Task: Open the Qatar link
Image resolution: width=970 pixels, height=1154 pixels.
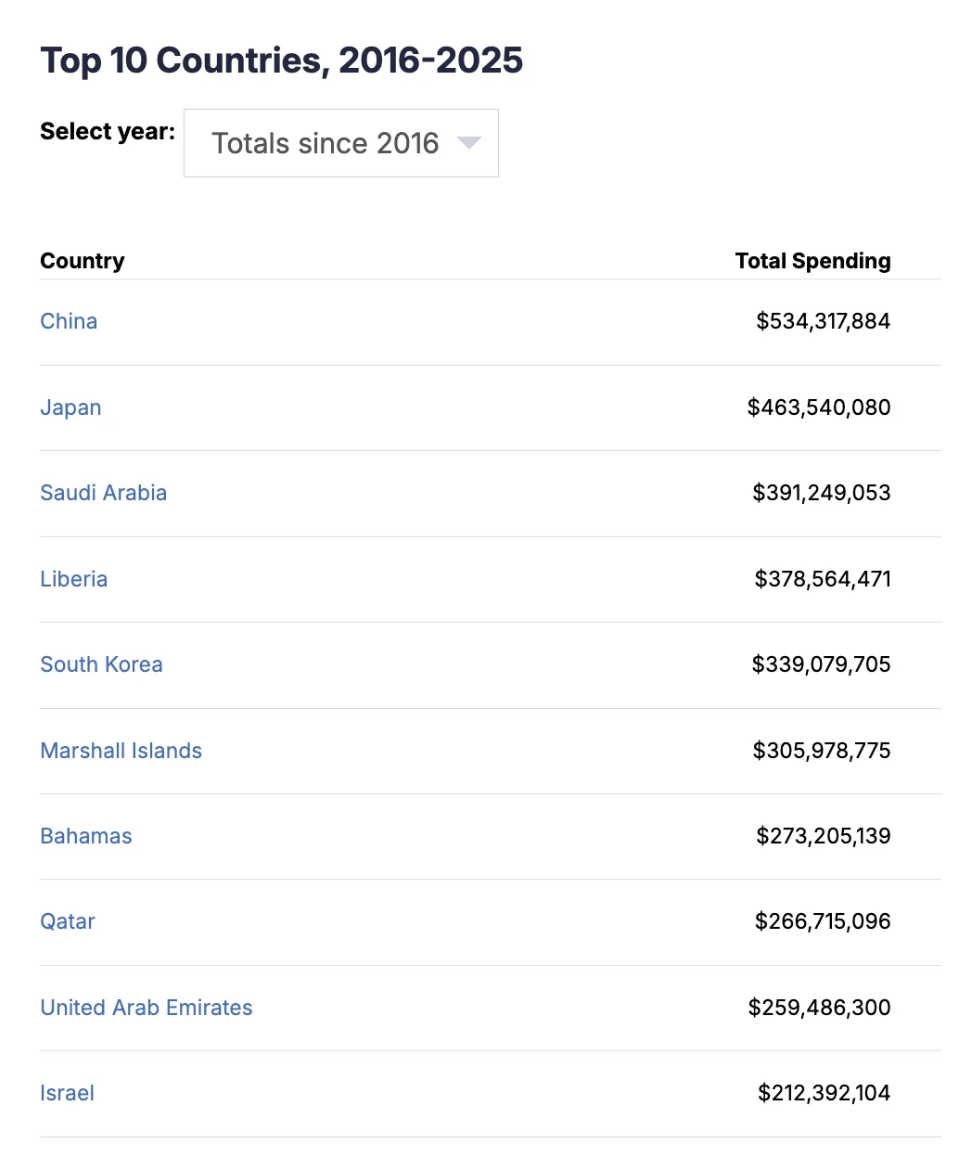Action: coord(68,921)
